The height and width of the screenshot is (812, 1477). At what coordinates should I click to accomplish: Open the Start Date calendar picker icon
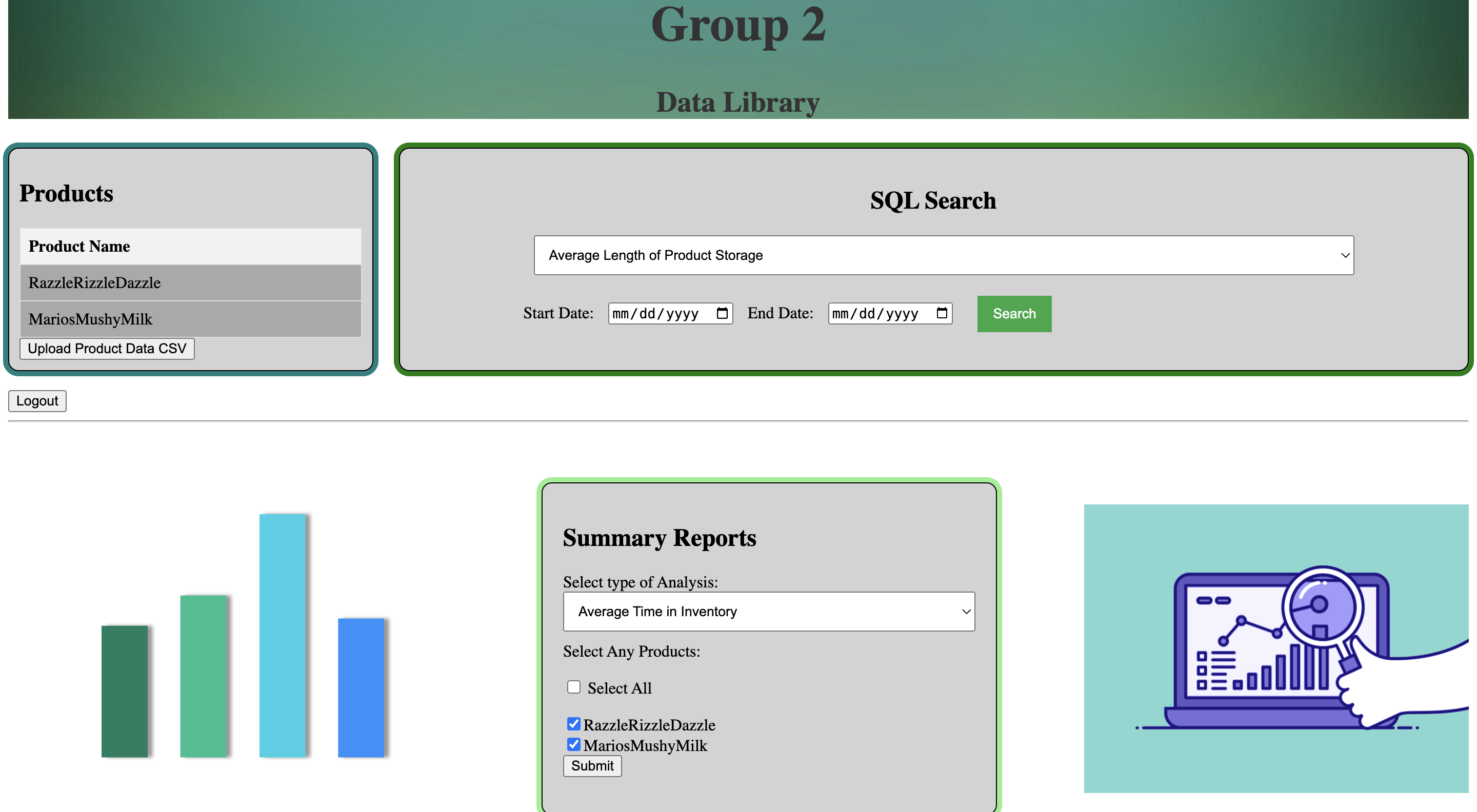click(x=722, y=313)
